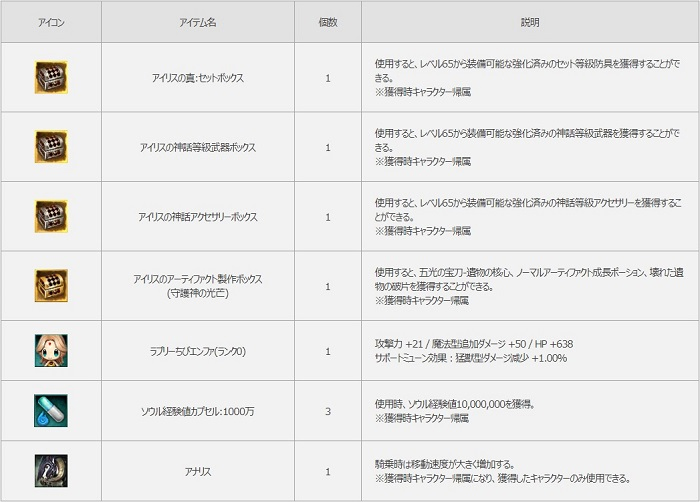Viewport: 700px width, 502px height.
Task: Click the アイリスの真:セットボックス chest icon
Action: point(51,78)
